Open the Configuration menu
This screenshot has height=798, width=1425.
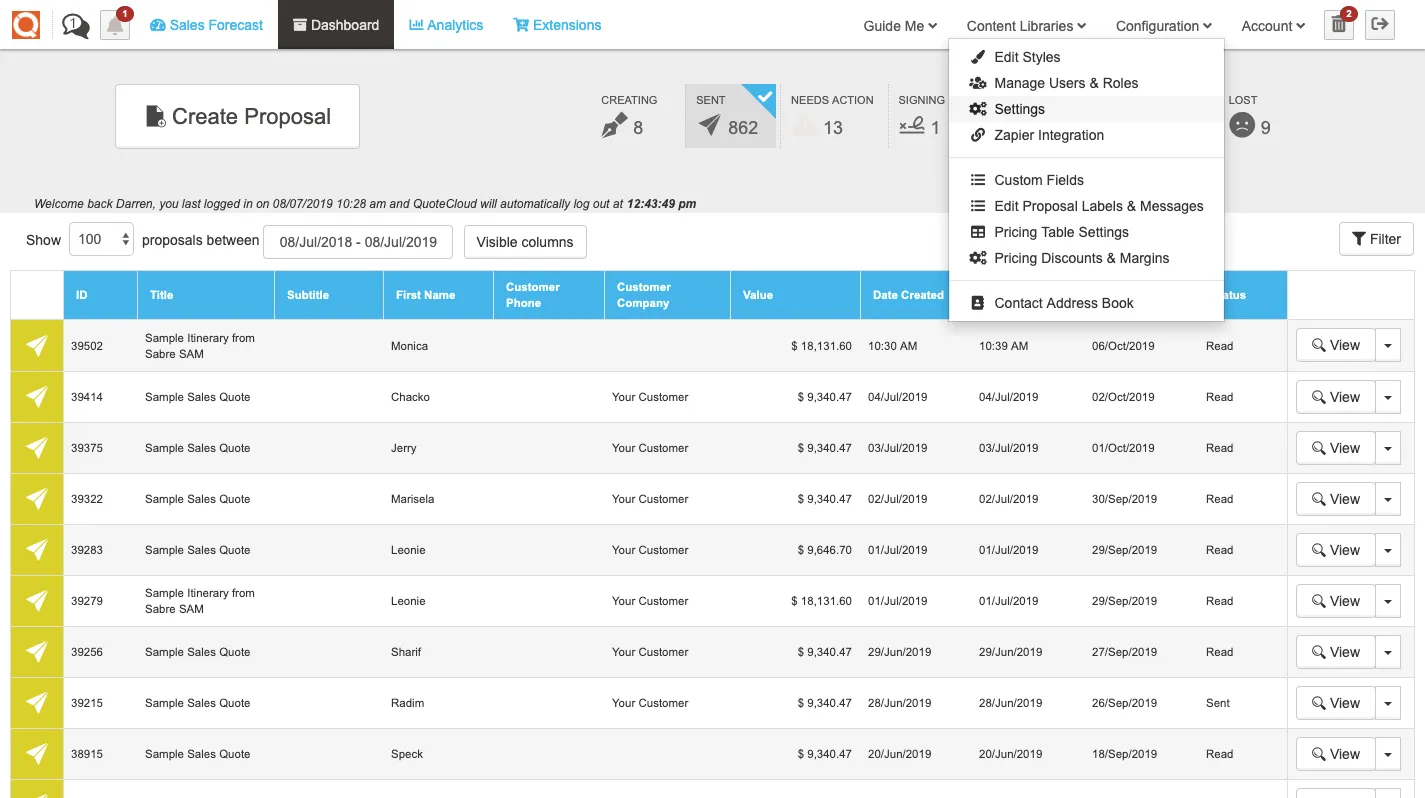point(1162,26)
